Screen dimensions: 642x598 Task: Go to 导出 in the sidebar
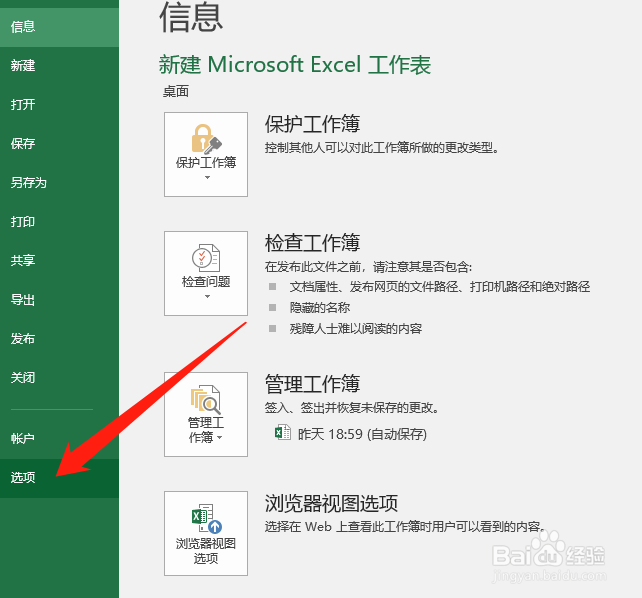coord(59,300)
